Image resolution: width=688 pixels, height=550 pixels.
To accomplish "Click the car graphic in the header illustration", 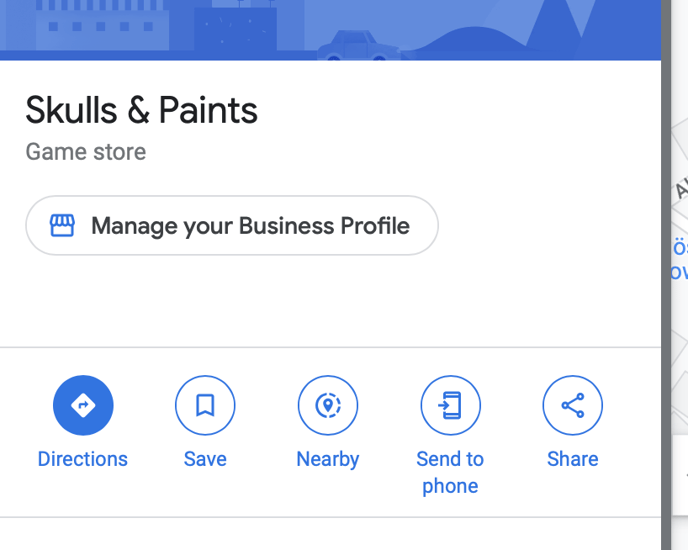I will pos(358,46).
